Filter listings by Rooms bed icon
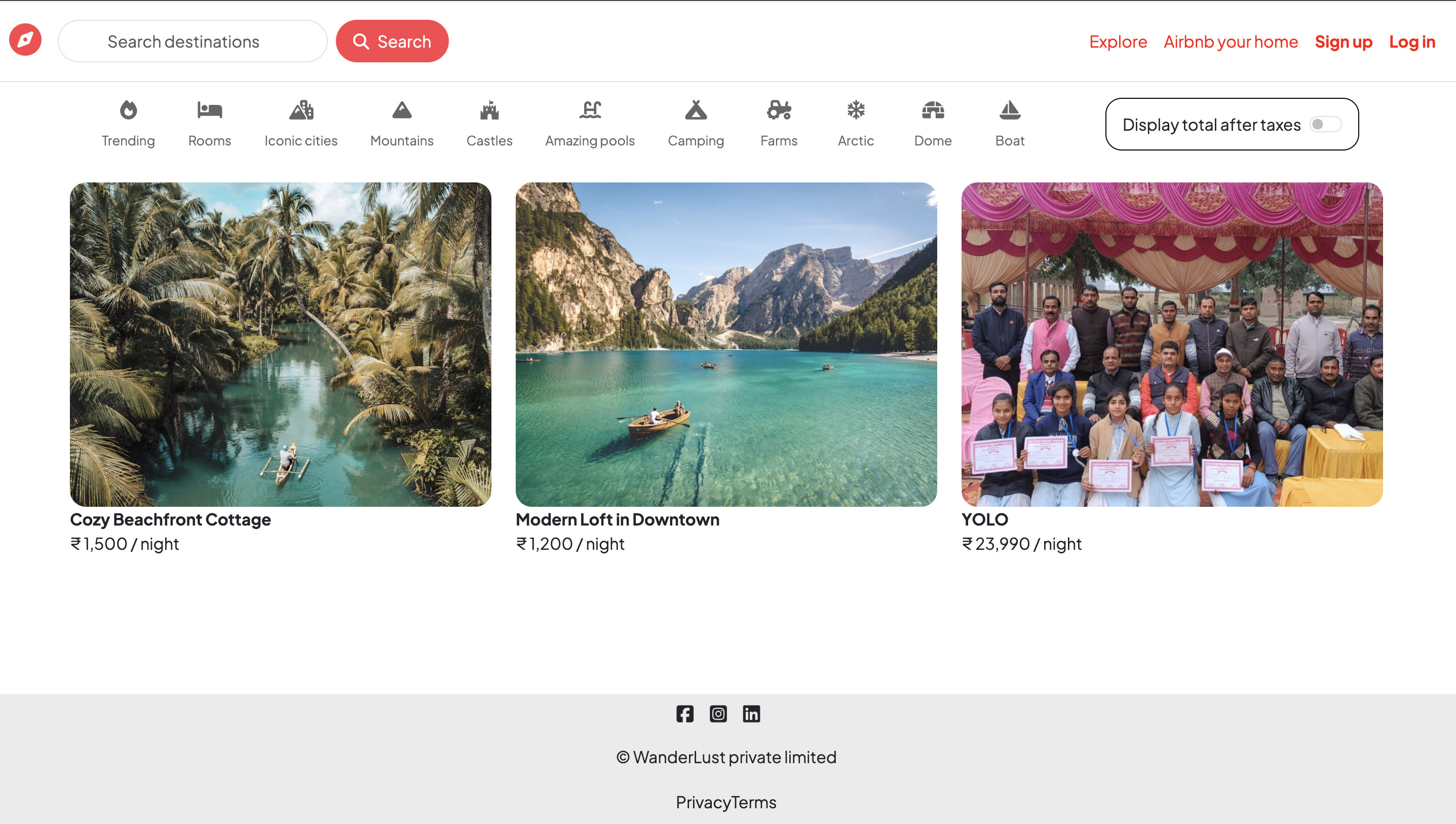Viewport: 1456px width, 824px height. tap(209, 110)
